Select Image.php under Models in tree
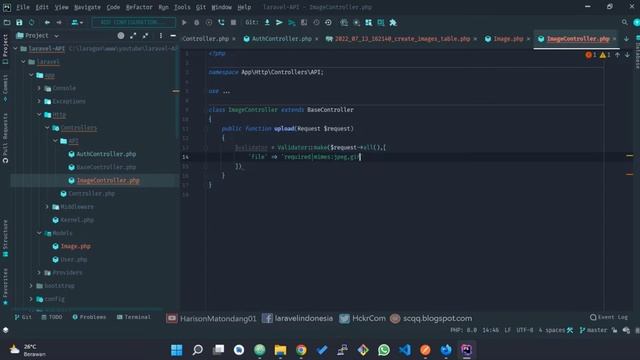Viewport: 640px width, 360px height. coord(71,246)
